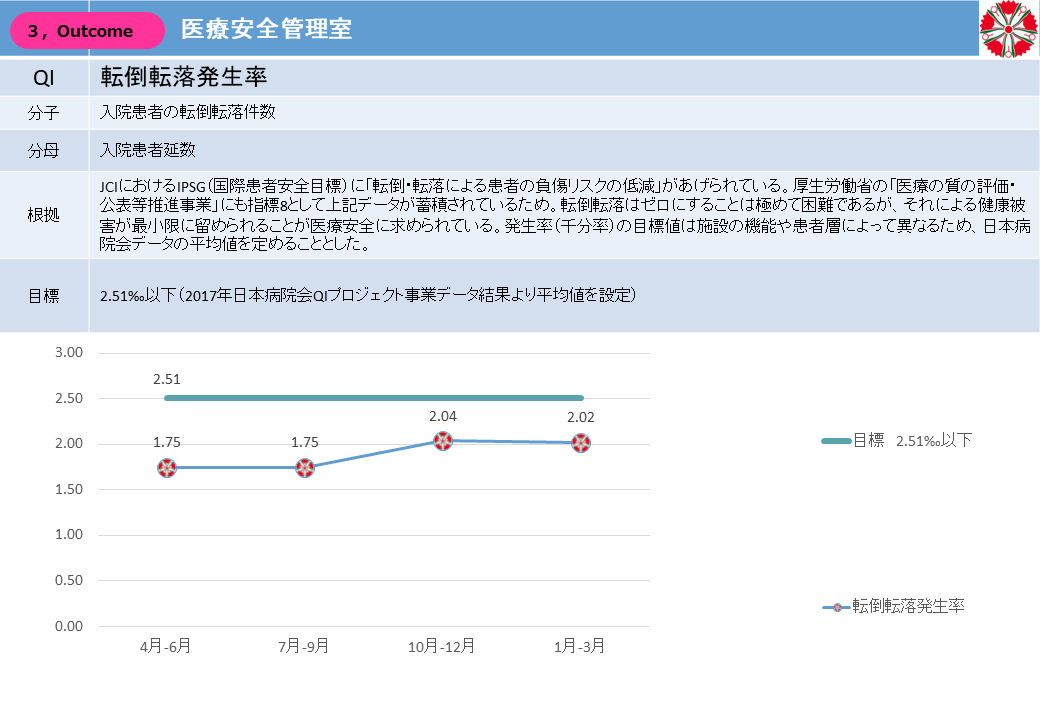Image resolution: width=1040 pixels, height=720 pixels.
Task: Click the 7月-9月 axis label
Action: tap(304, 646)
